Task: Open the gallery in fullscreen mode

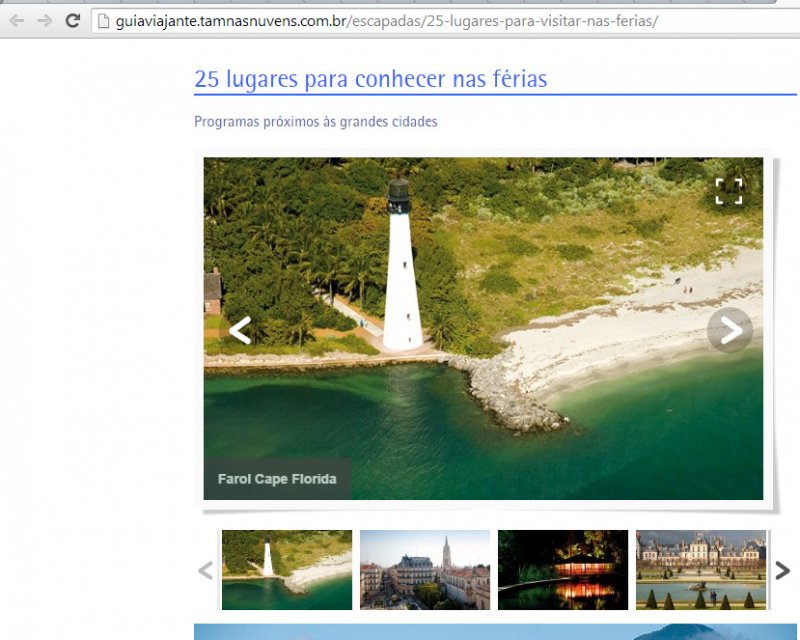Action: (x=729, y=191)
